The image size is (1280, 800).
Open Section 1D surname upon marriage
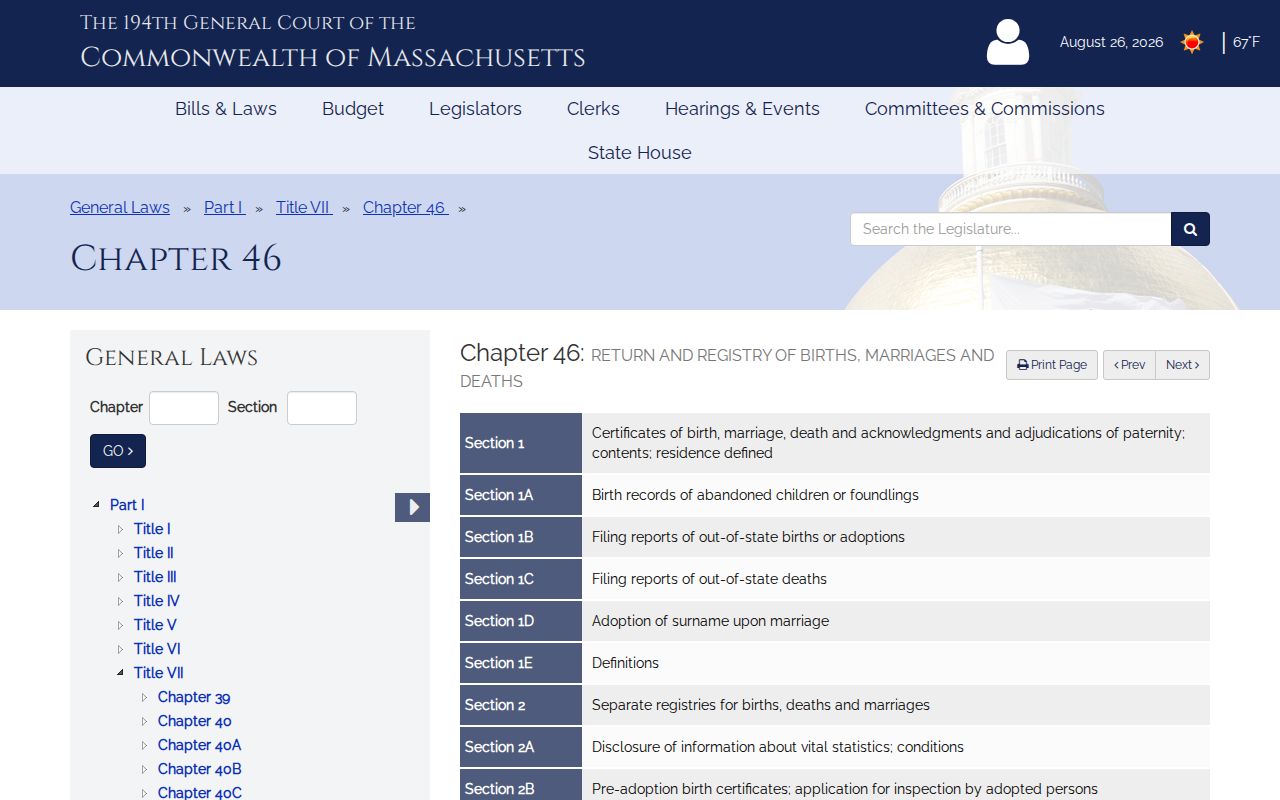pyautogui.click(x=835, y=621)
